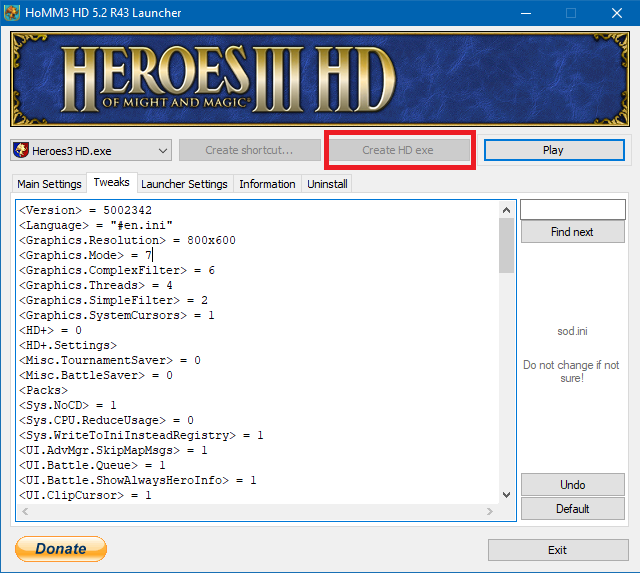This screenshot has height=573, width=640.
Task: Click the <Graphics.SimpleFilter> = 2 line
Action: pyautogui.click(x=113, y=300)
